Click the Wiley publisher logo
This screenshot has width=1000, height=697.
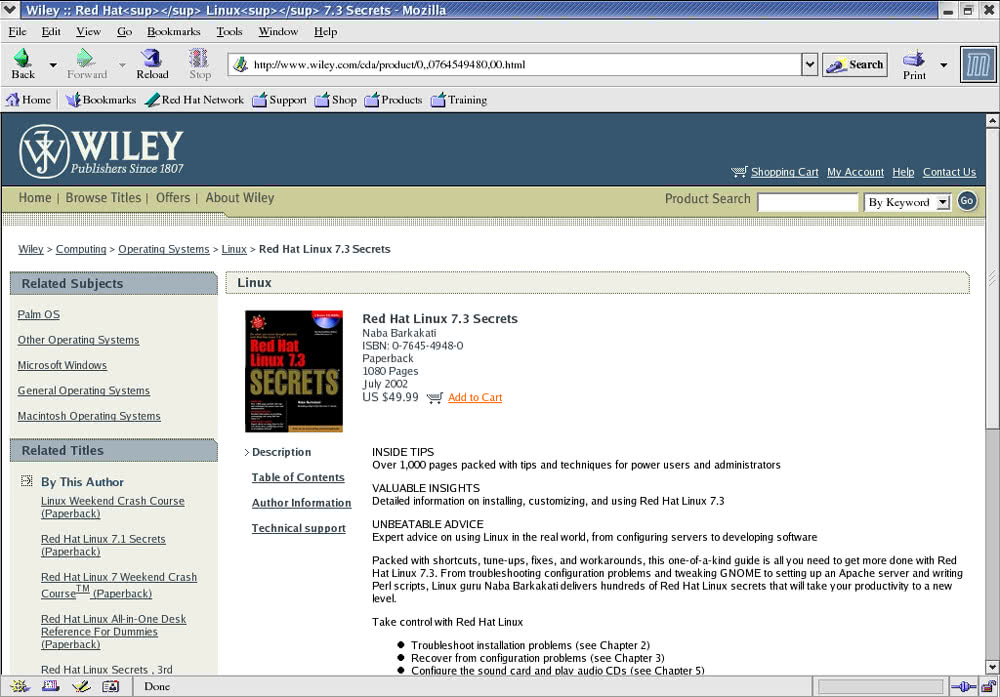[x=101, y=151]
